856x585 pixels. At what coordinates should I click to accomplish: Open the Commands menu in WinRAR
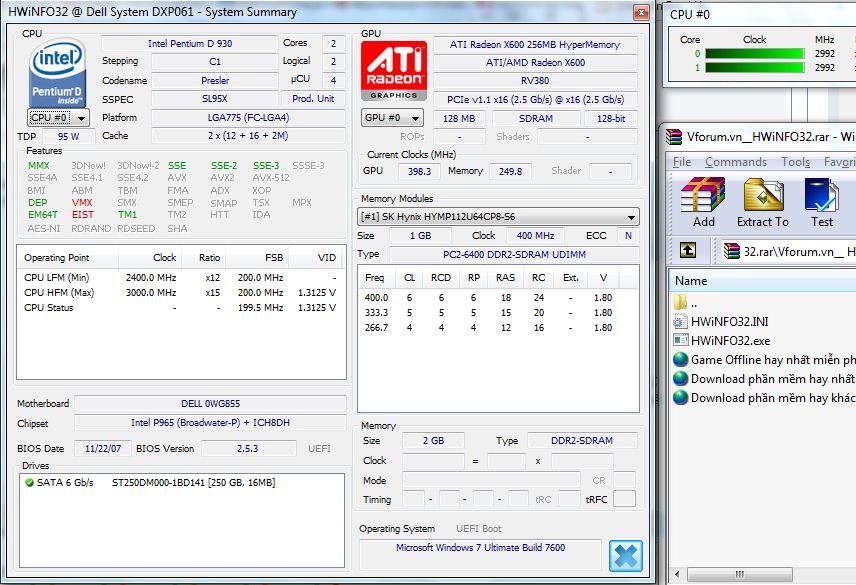click(736, 162)
